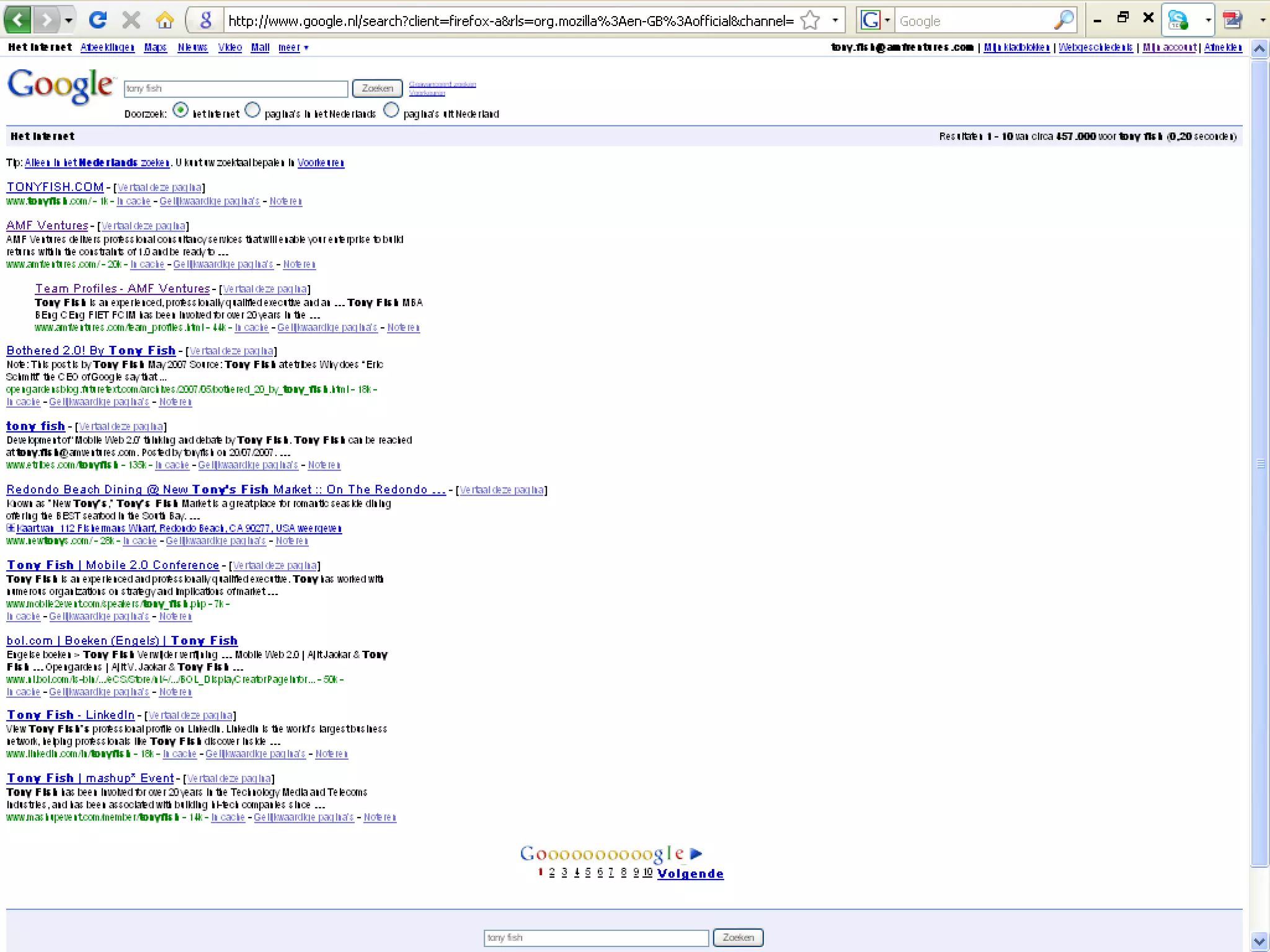The image size is (1270, 952).
Task: Open the back/forward history dropdown arrow
Action: pyautogui.click(x=69, y=20)
